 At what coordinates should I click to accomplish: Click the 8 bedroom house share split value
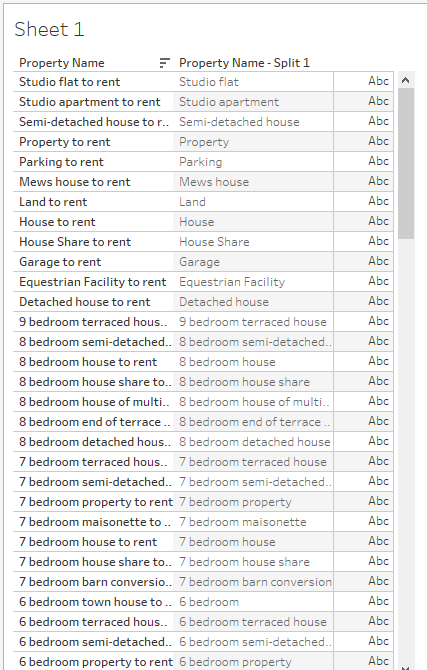[244, 382]
